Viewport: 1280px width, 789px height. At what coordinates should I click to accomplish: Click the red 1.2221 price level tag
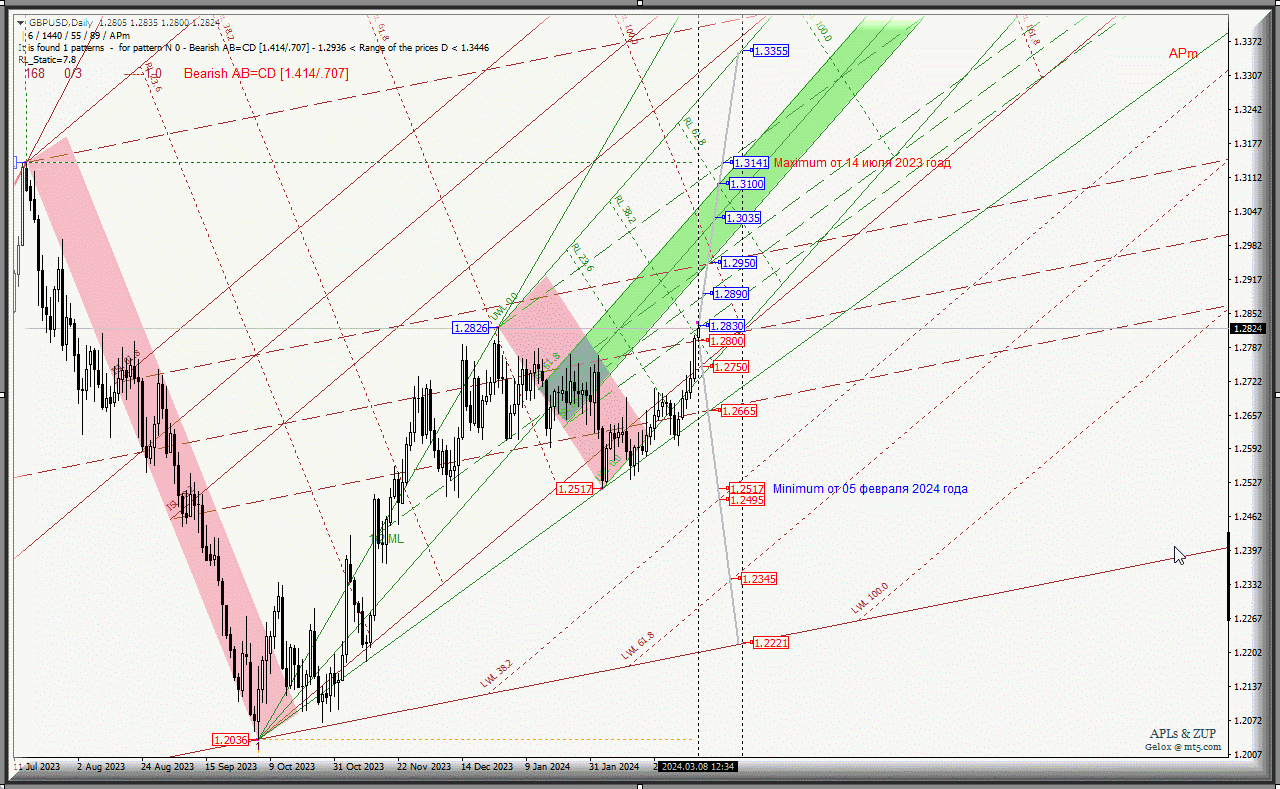point(770,643)
